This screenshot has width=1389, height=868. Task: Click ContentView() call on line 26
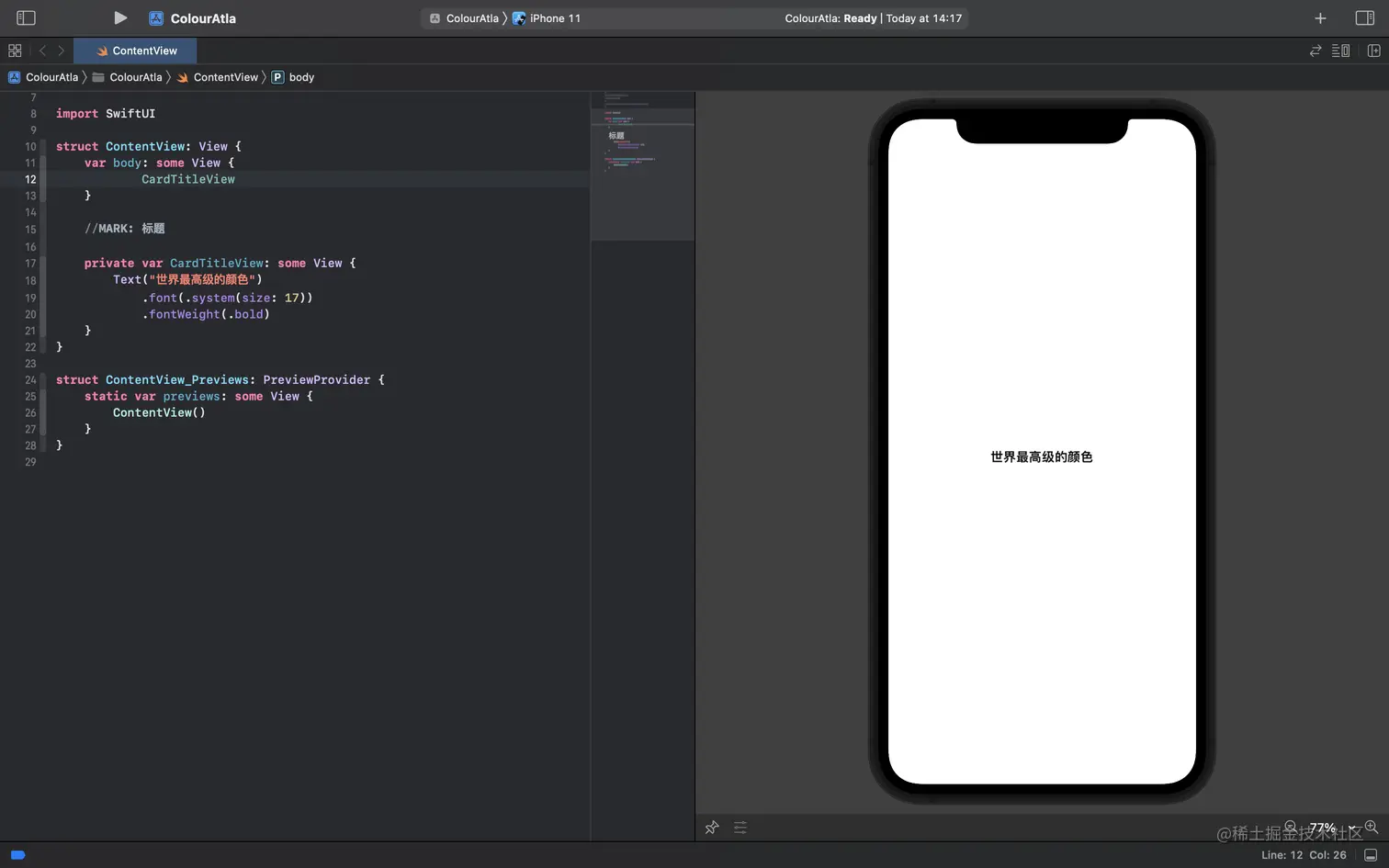click(x=159, y=412)
